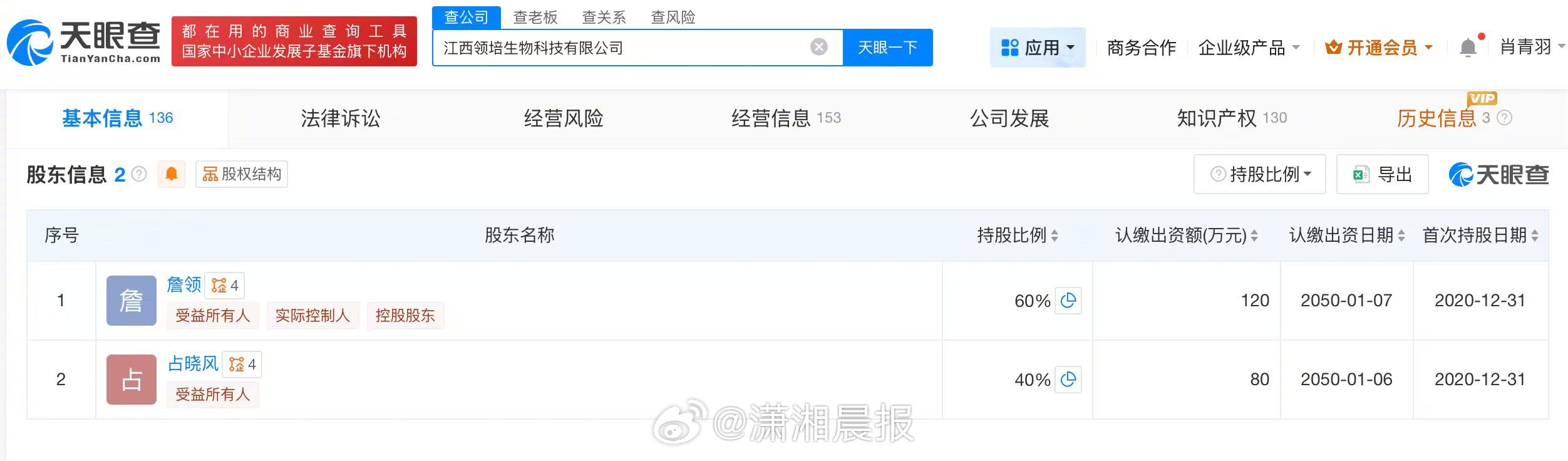Select the 经营信息 153 tab

click(x=786, y=118)
